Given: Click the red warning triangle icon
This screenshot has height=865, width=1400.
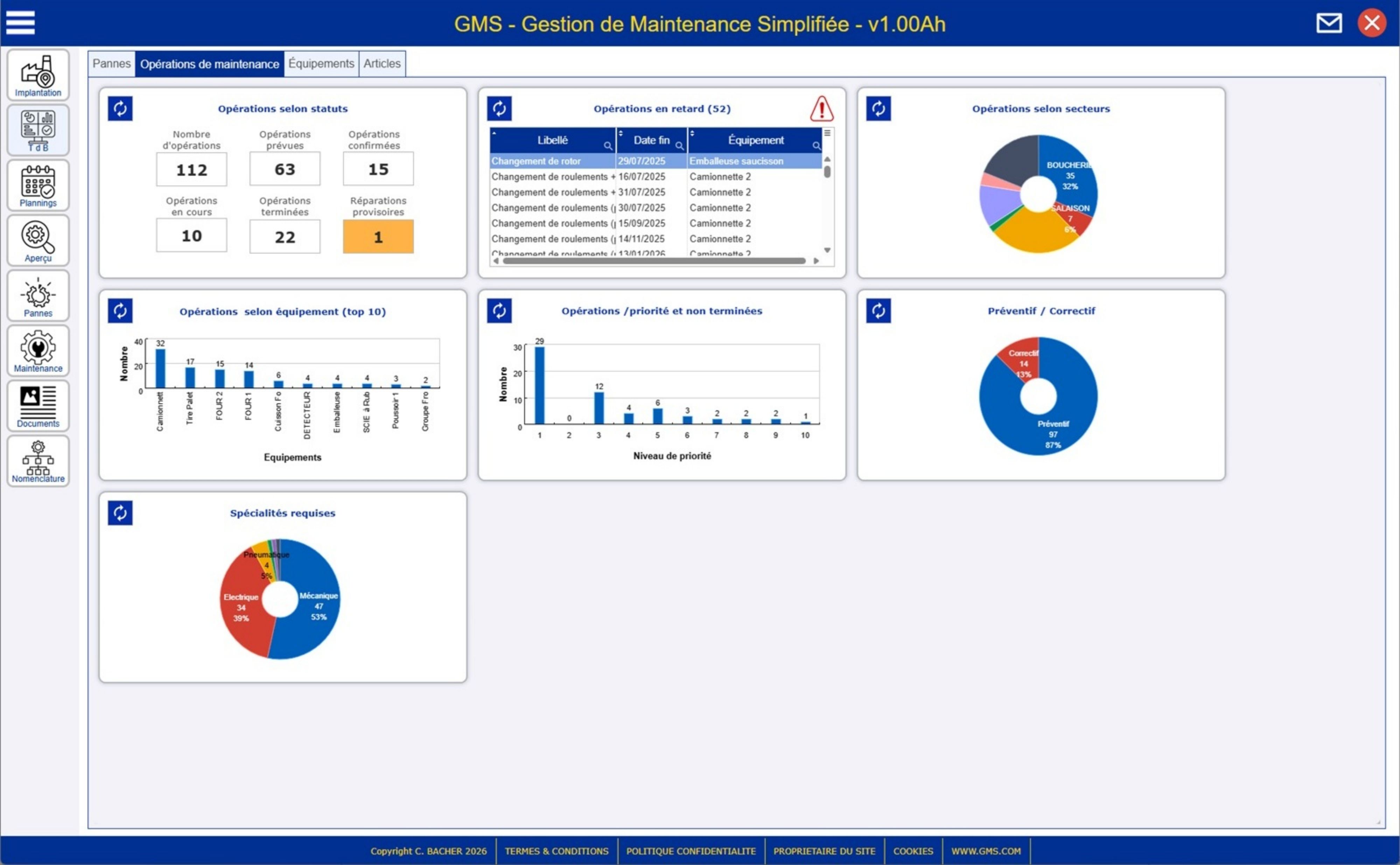Looking at the screenshot, I should point(821,109).
